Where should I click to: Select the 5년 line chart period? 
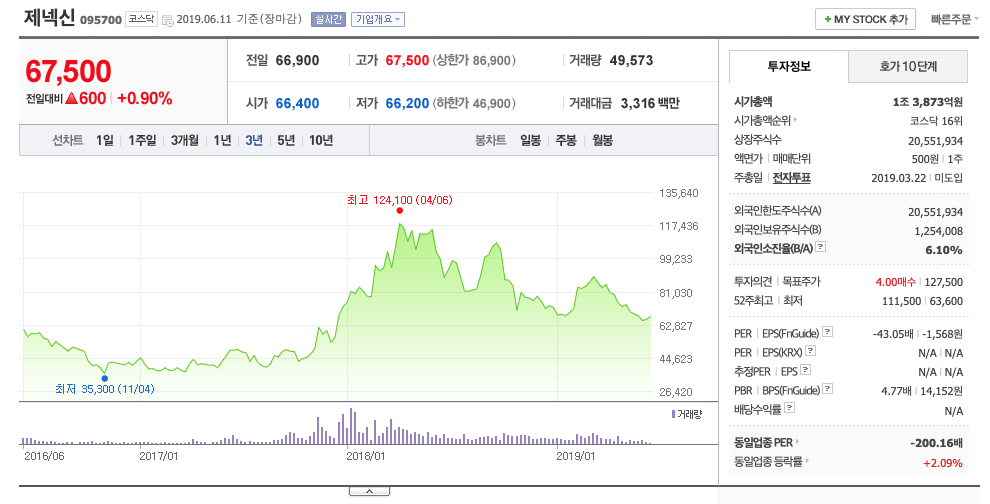click(286, 140)
